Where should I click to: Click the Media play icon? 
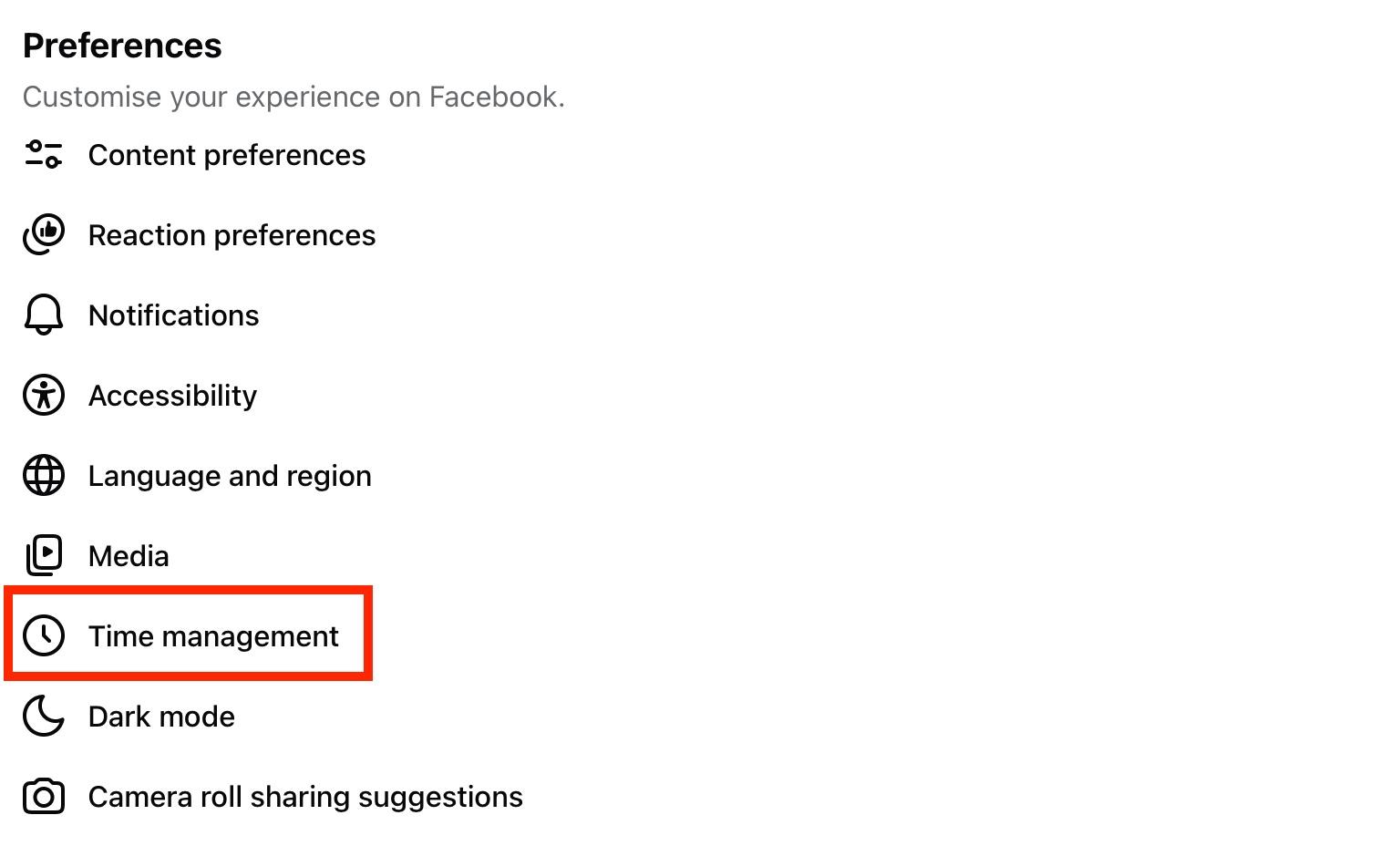pyautogui.click(x=43, y=555)
